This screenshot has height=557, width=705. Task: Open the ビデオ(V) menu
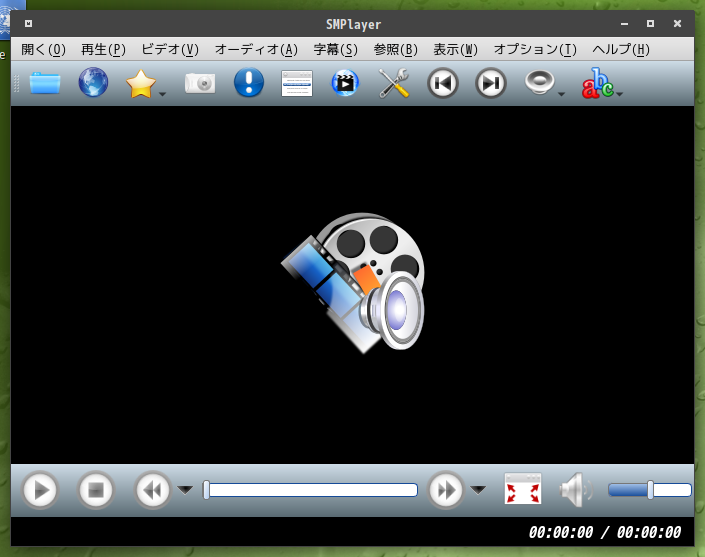pos(170,49)
